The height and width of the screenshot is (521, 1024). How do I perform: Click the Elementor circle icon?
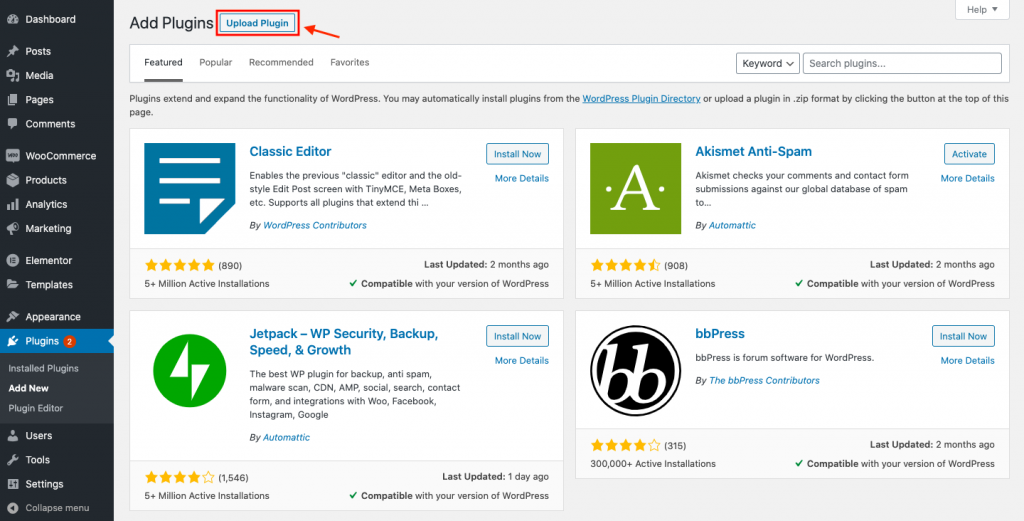12,260
